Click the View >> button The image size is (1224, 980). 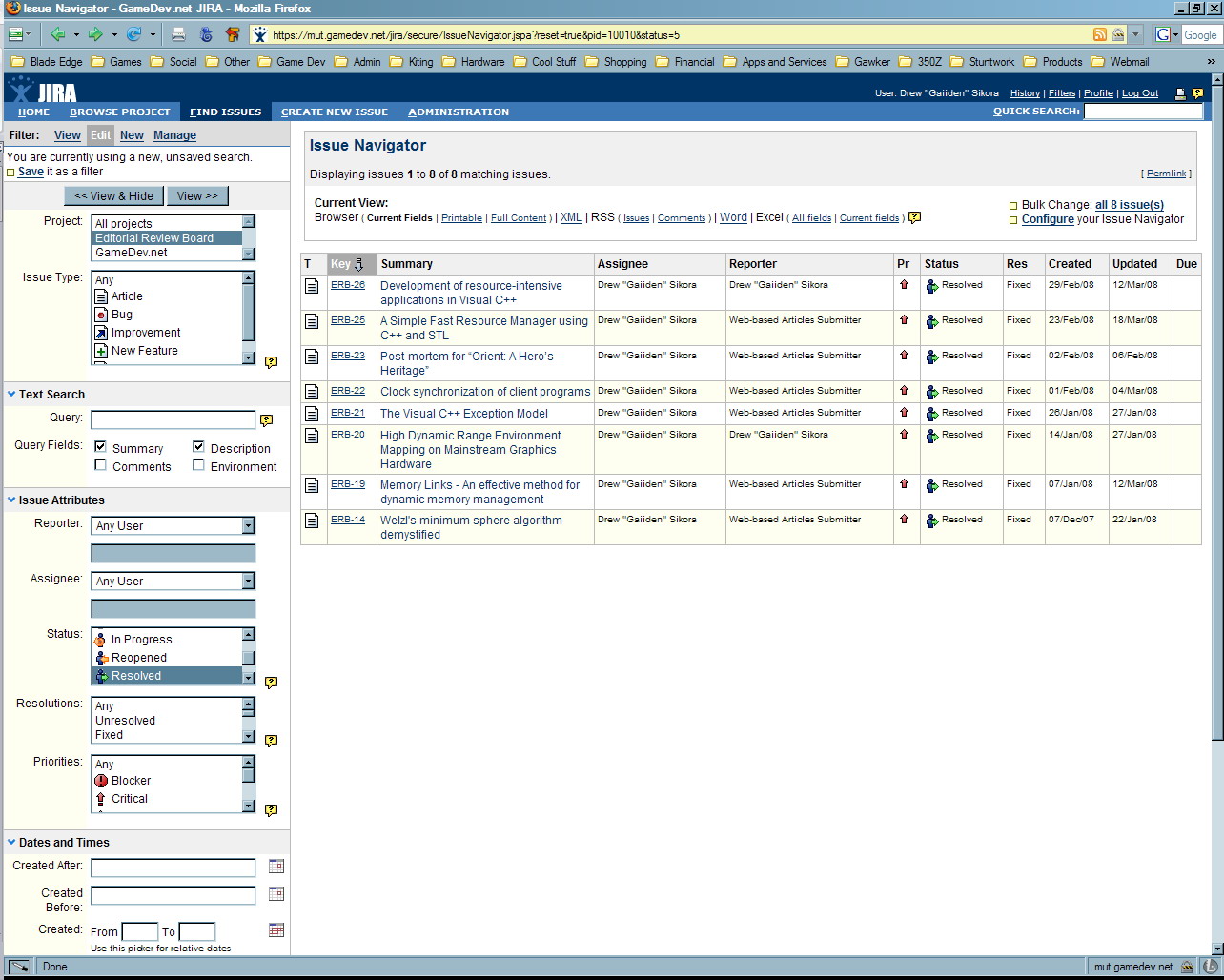[x=197, y=195]
